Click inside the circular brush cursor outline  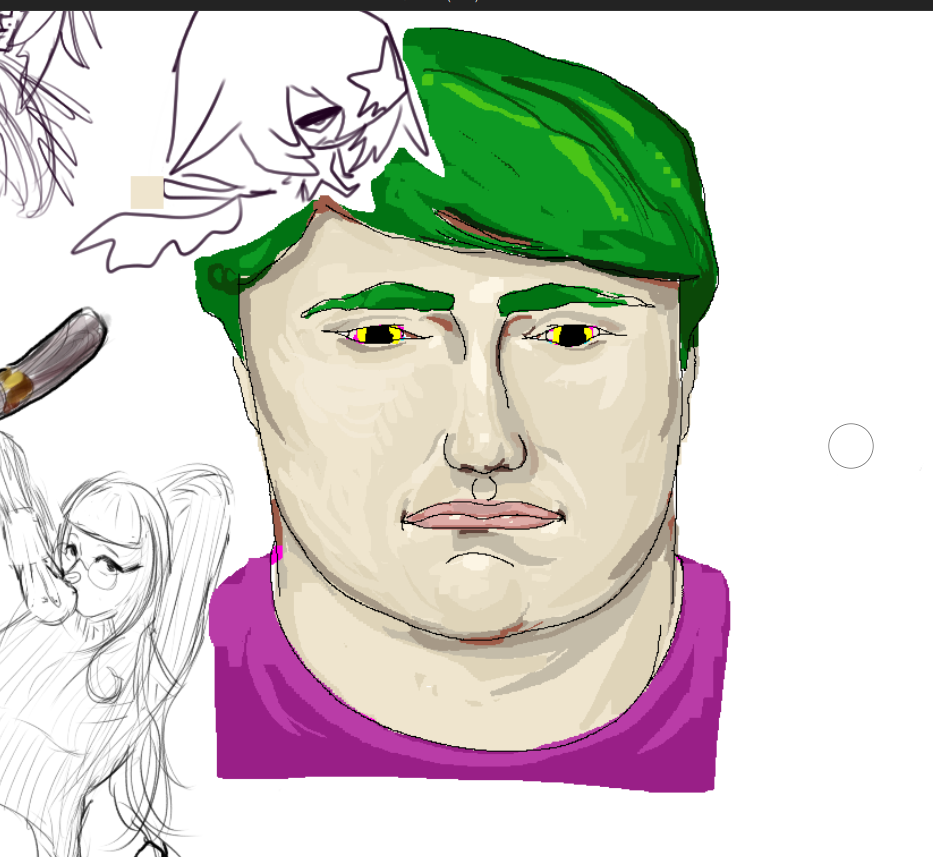851,446
